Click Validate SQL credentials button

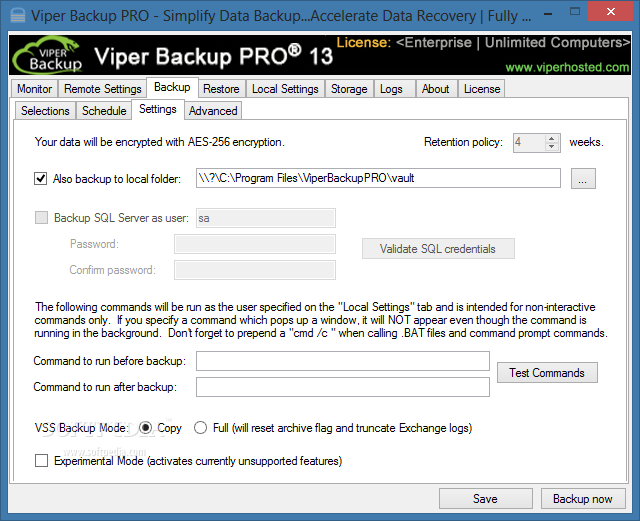(438, 249)
